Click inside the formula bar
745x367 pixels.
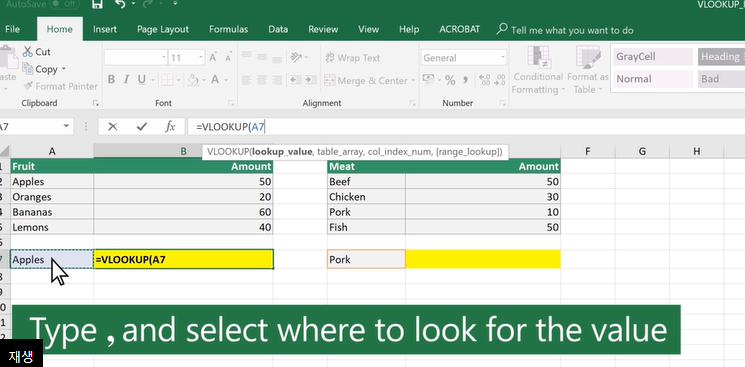point(466,126)
